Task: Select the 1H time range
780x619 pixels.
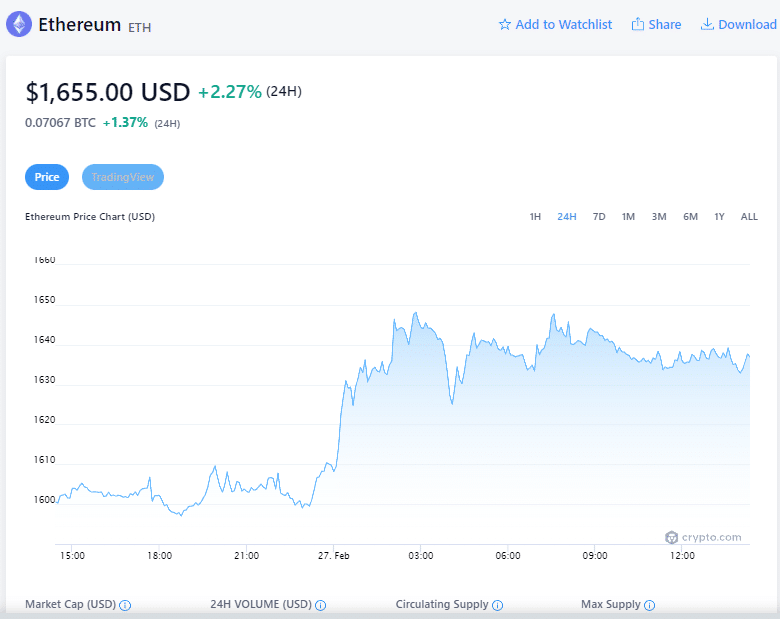Action: (x=535, y=216)
